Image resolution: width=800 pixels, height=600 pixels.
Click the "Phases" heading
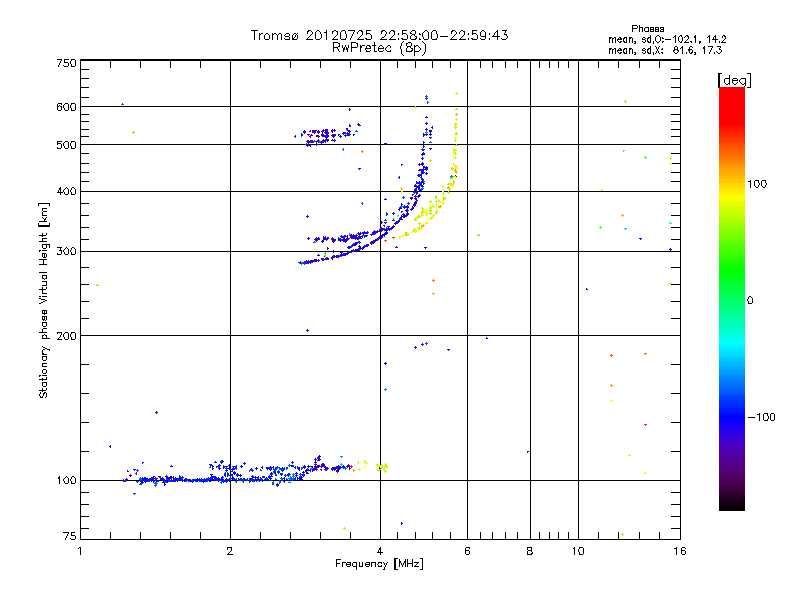coord(647,29)
